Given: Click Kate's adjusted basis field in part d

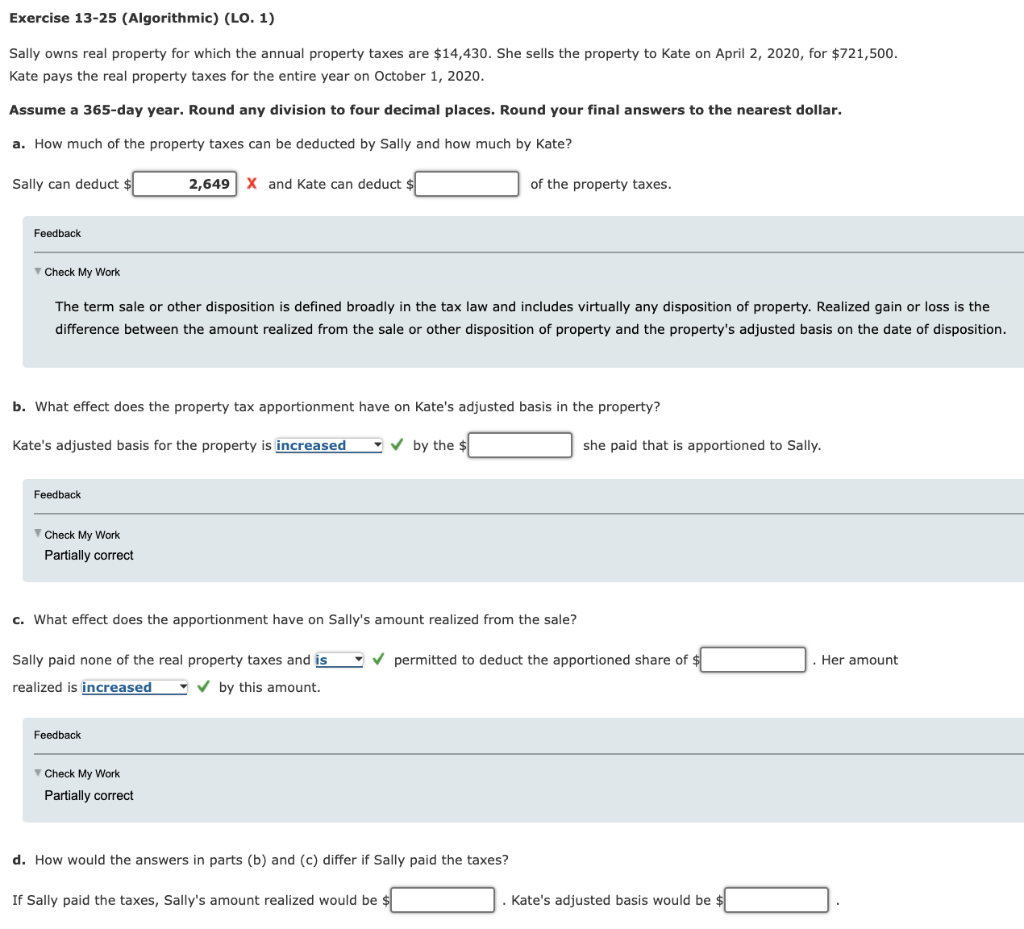Looking at the screenshot, I should pos(776,899).
